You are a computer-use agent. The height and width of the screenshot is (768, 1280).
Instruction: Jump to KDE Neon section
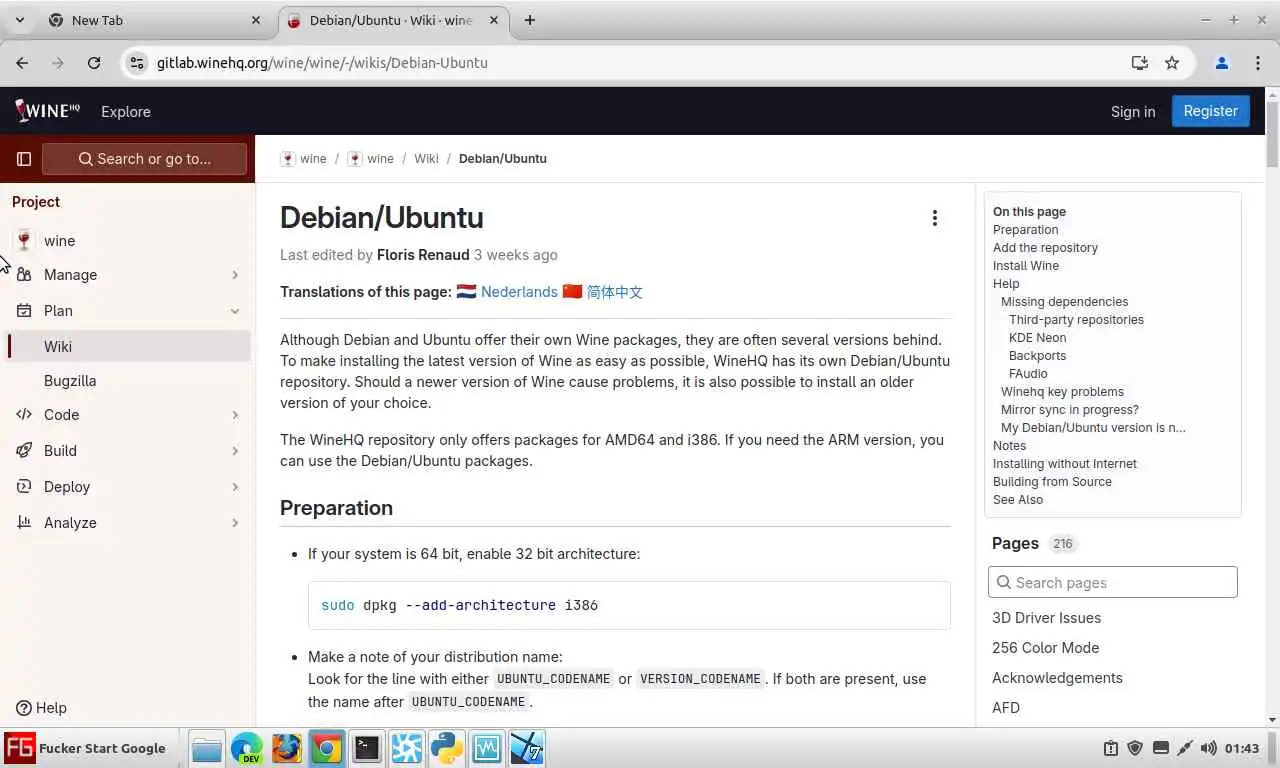click(x=1037, y=338)
